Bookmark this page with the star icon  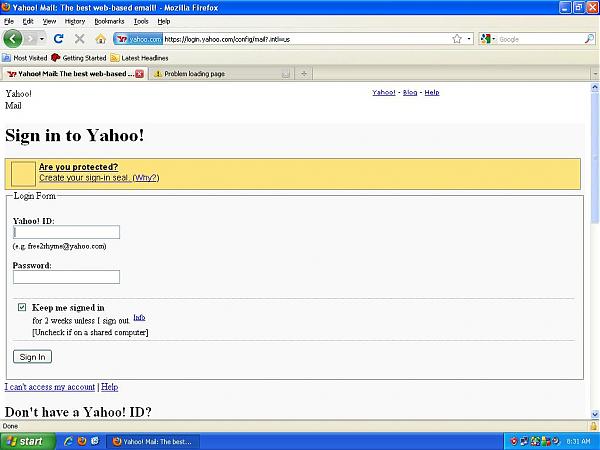[457, 39]
